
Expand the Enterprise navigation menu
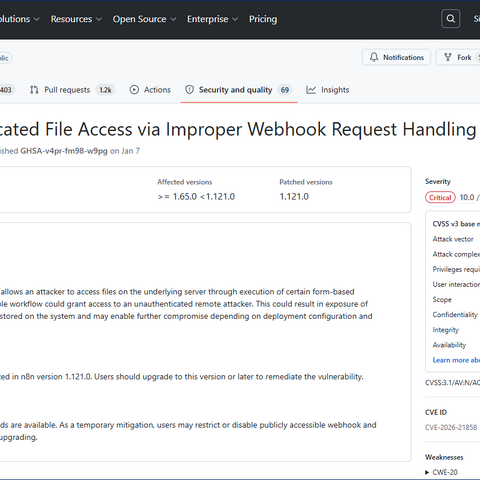click(212, 19)
